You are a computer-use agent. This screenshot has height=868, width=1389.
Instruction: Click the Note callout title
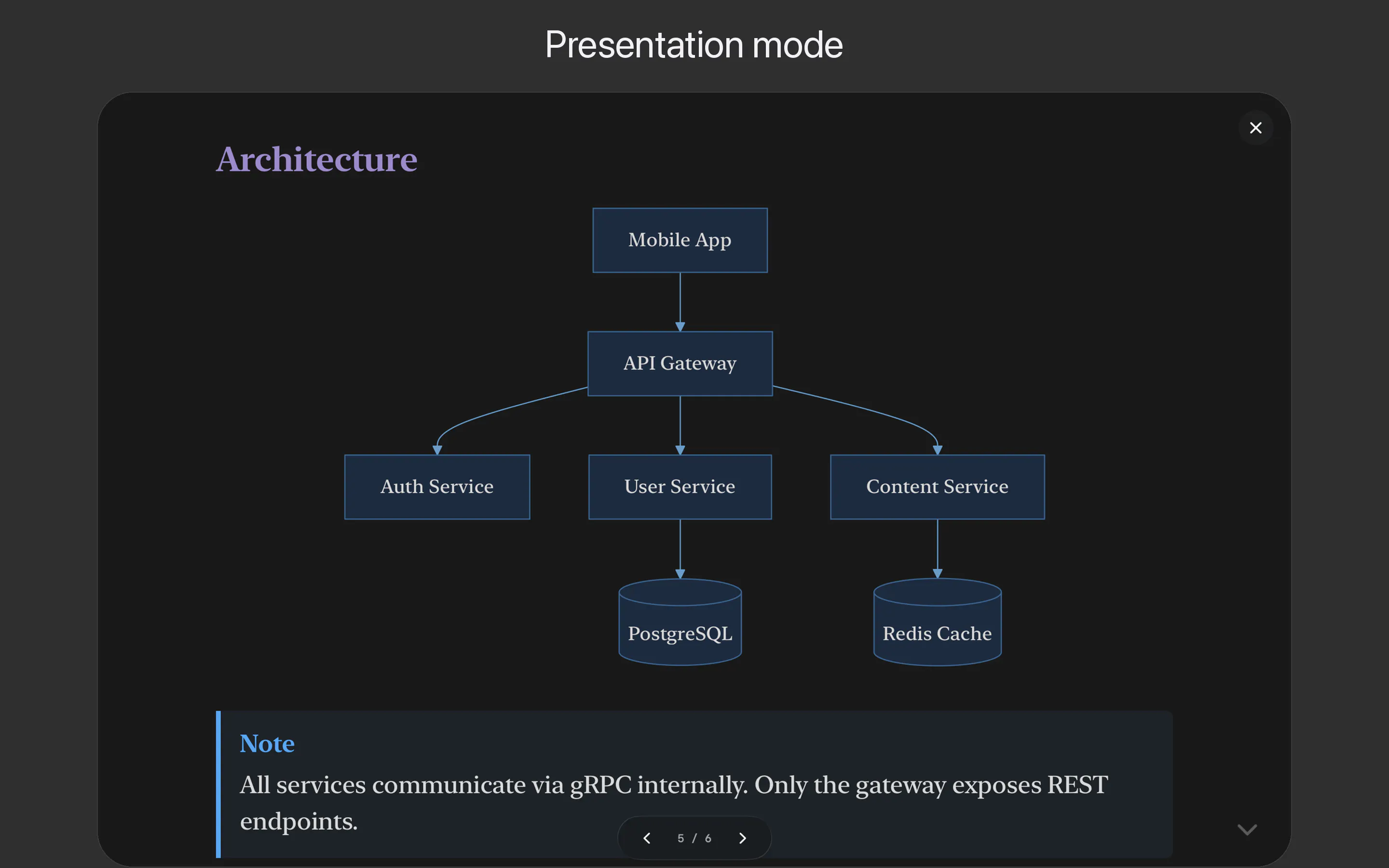click(267, 744)
